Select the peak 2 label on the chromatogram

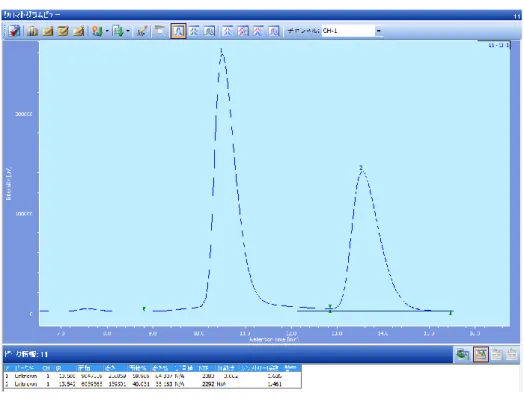361,167
